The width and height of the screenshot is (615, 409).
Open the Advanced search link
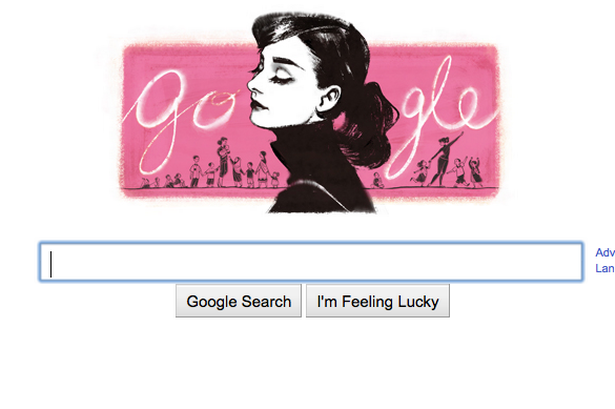pos(605,252)
